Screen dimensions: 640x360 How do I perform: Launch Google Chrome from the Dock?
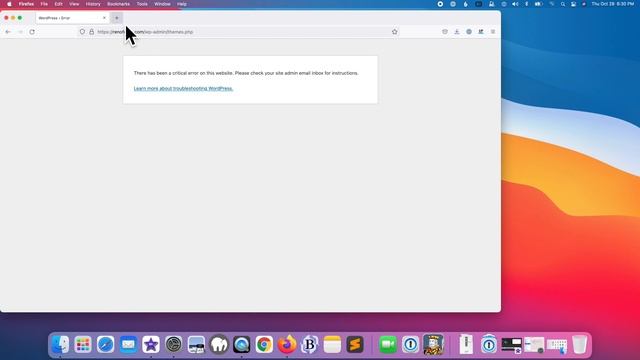[x=264, y=344]
